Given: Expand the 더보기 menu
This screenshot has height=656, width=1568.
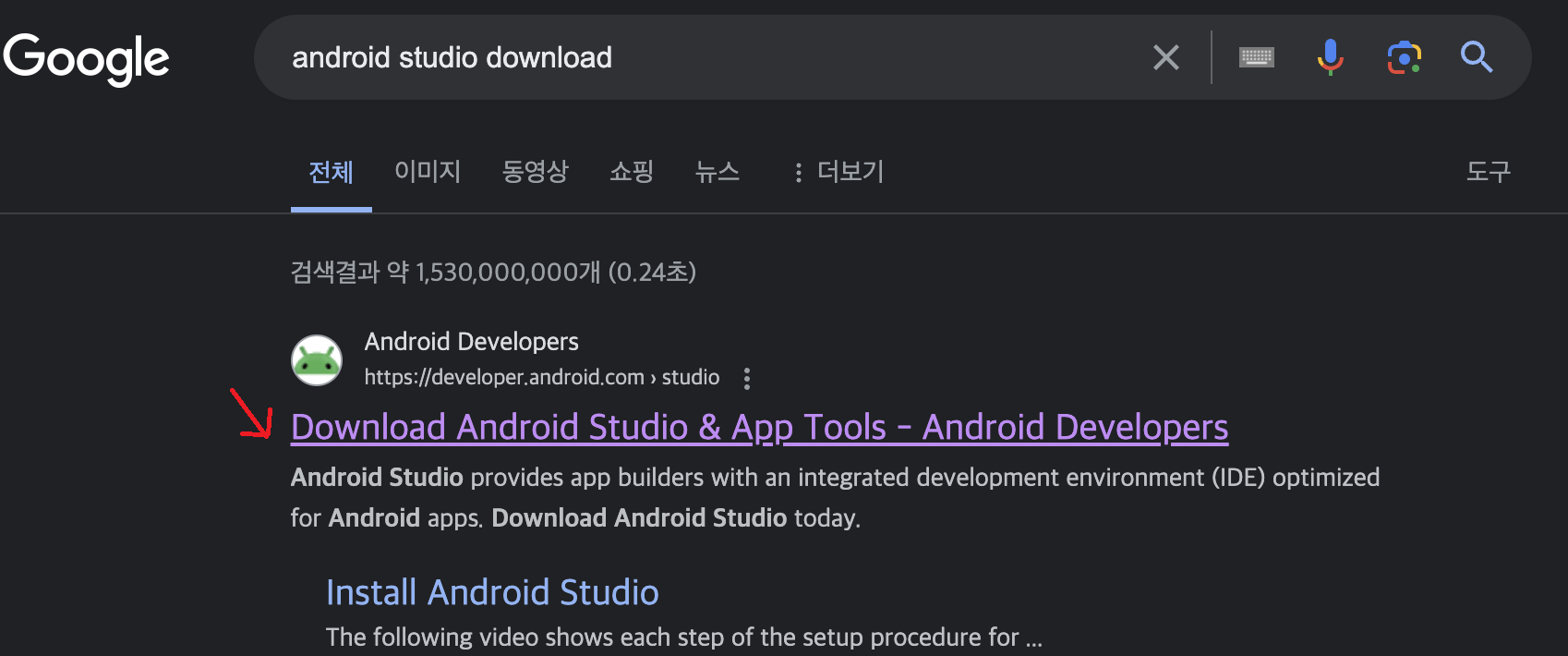Looking at the screenshot, I should point(838,172).
